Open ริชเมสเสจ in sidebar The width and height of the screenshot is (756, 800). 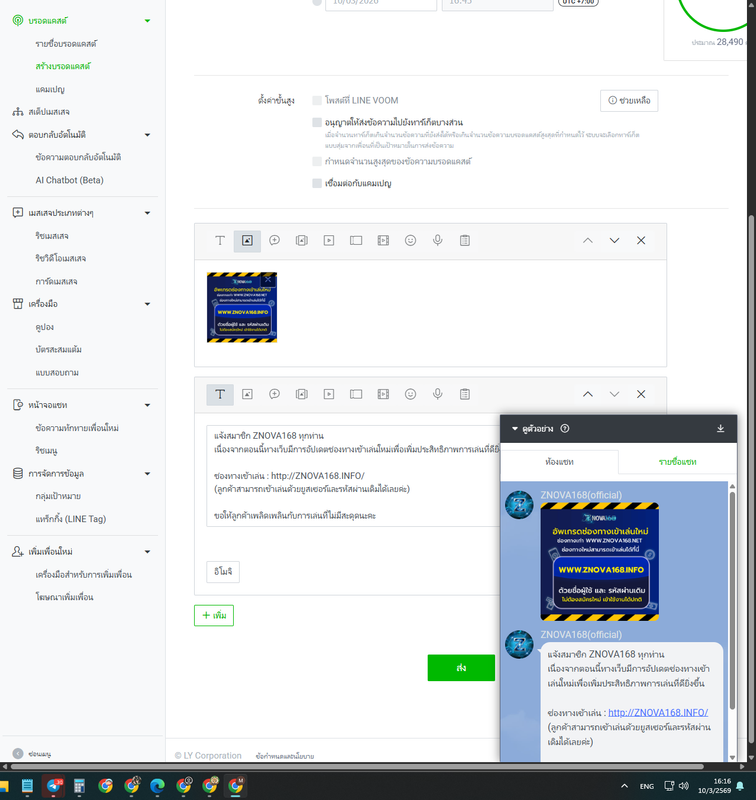tap(52, 236)
